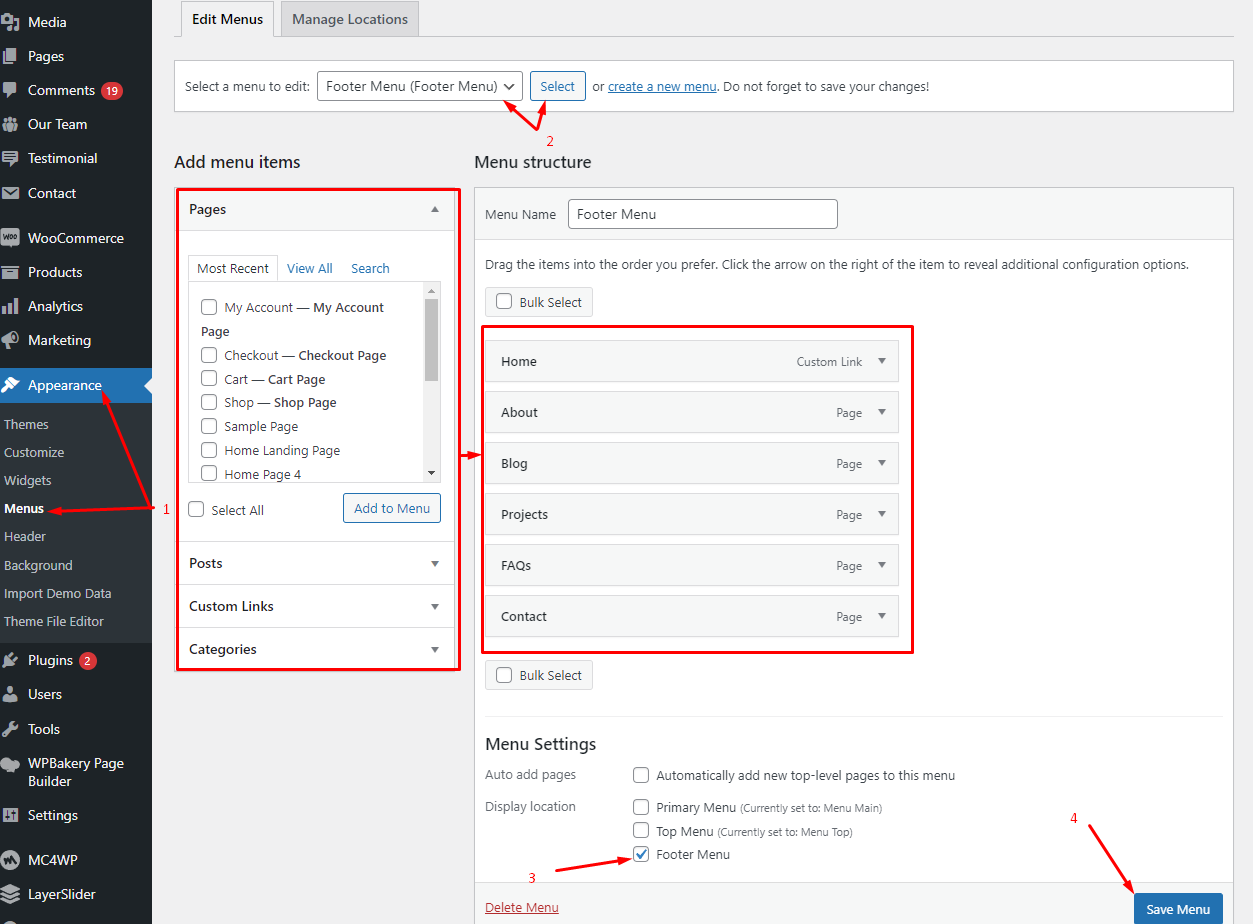Open the comments count badge 19

(x=111, y=91)
